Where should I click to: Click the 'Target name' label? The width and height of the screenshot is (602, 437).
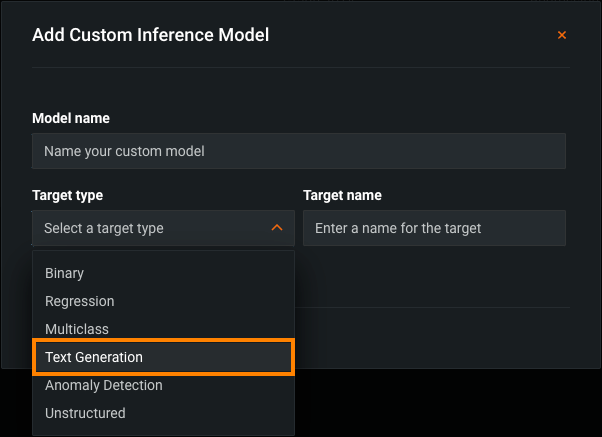coord(342,195)
